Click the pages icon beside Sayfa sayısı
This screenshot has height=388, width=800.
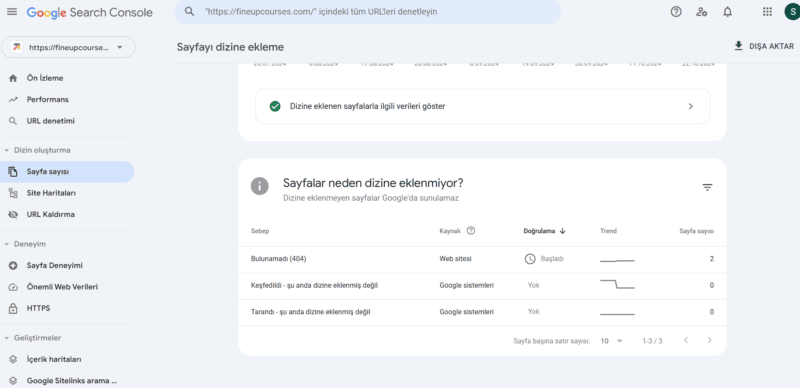pyautogui.click(x=13, y=172)
